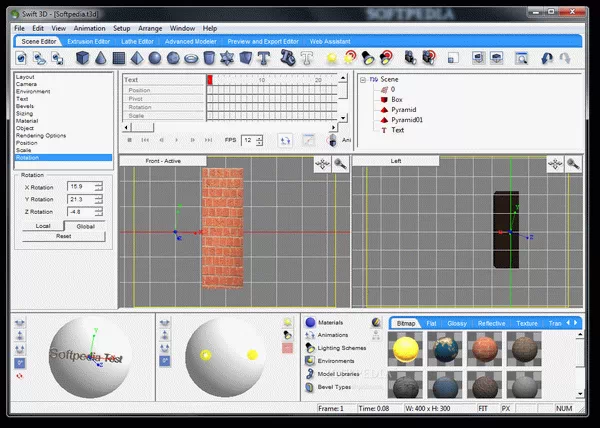Screen dimensions: 600x428
Task: Choose the Earth globe material thumbnail
Action: pyautogui.click(x=445, y=349)
